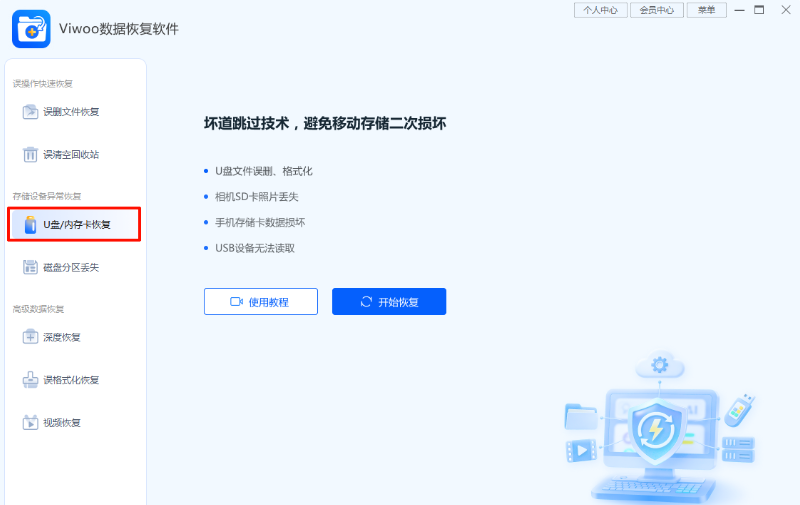
Task: Select the 误清空回收站 trash icon
Action: pos(30,154)
